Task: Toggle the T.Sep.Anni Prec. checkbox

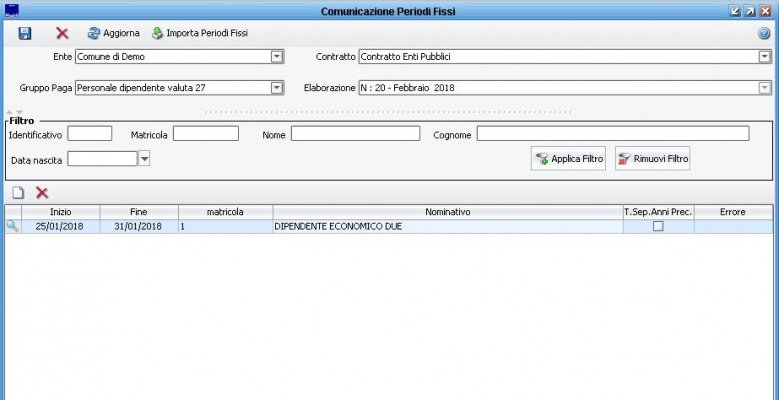Action: tap(658, 227)
